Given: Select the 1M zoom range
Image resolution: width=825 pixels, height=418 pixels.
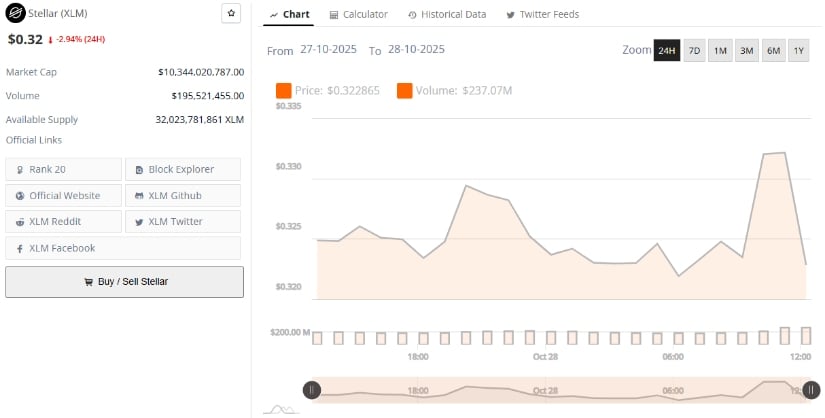Looking at the screenshot, I should pyautogui.click(x=720, y=51).
